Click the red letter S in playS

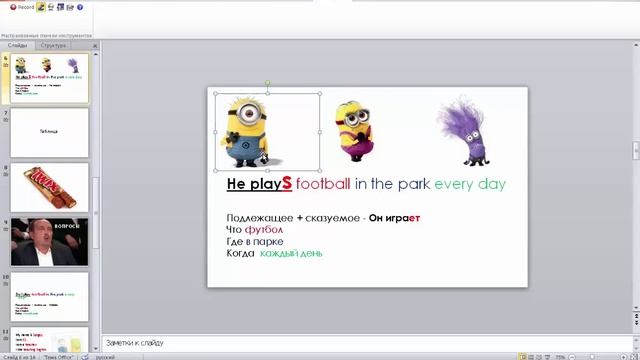point(287,183)
